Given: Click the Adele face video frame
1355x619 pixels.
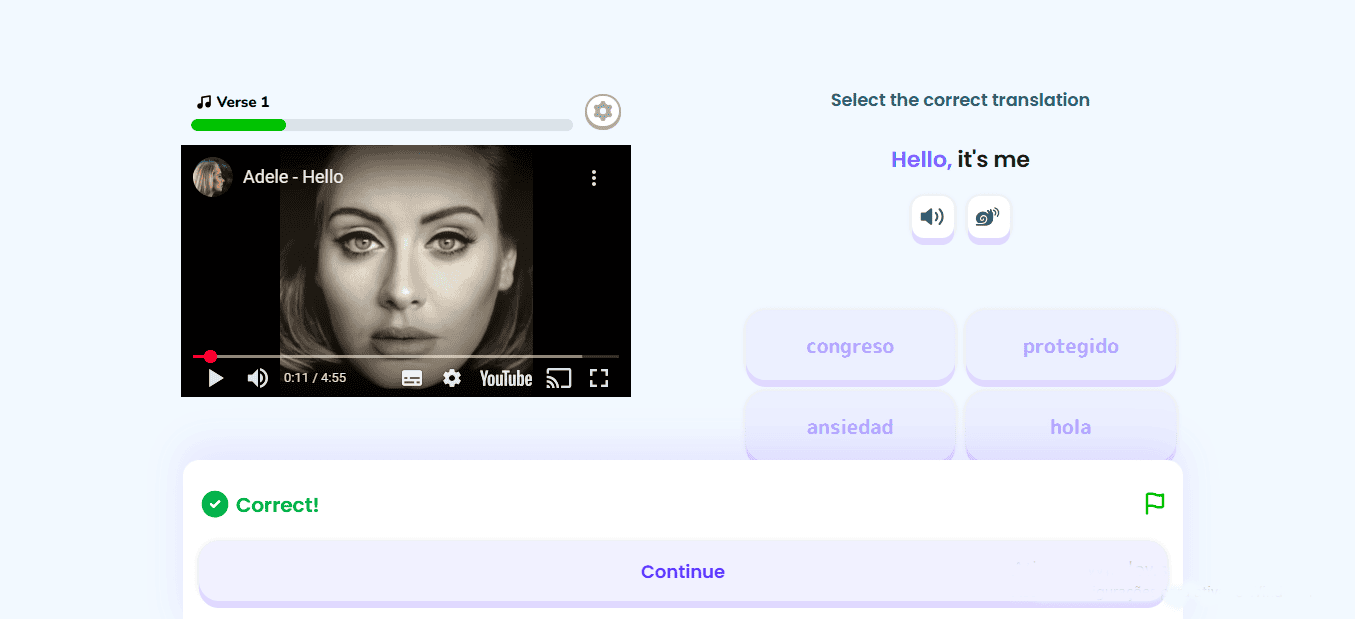Looking at the screenshot, I should pos(406,270).
